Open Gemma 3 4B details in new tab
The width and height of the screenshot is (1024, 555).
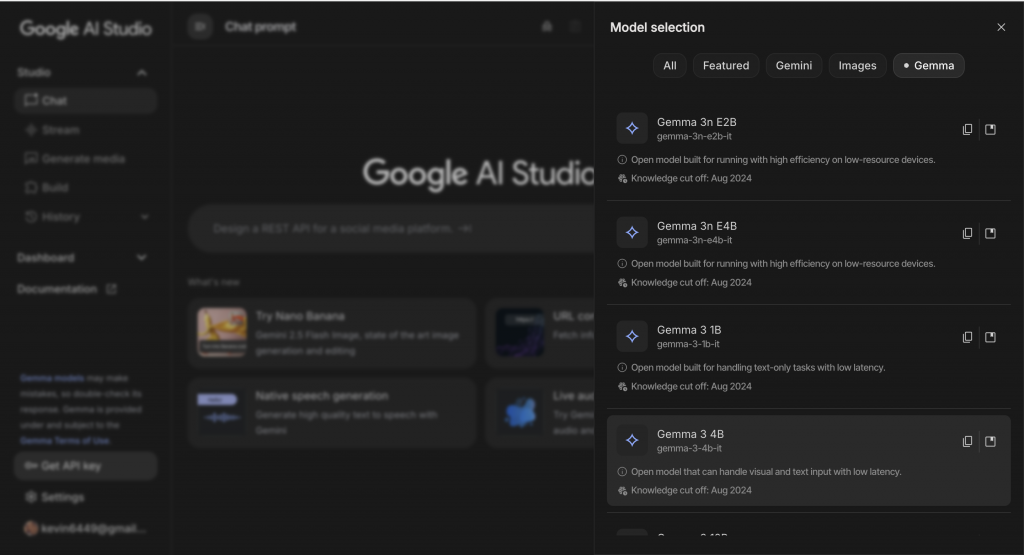point(991,441)
